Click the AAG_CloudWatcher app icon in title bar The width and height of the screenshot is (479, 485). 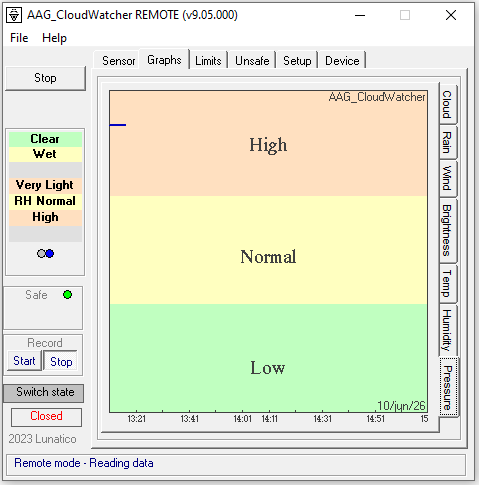[x=14, y=15]
